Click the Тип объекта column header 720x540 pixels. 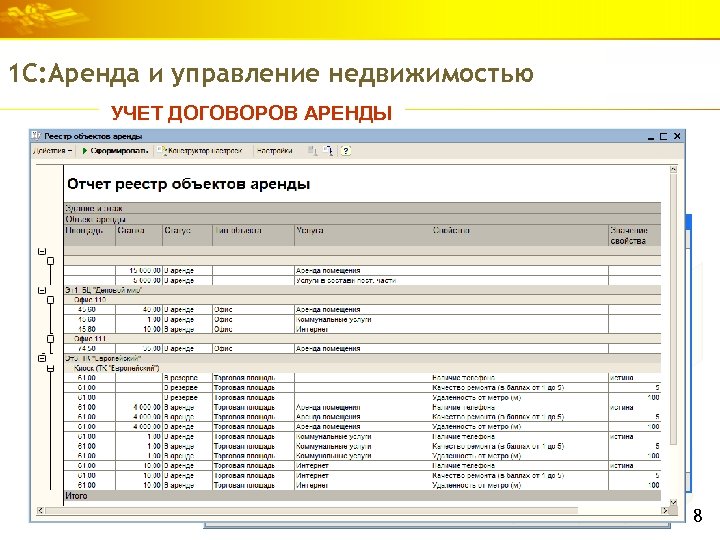pyautogui.click(x=253, y=235)
